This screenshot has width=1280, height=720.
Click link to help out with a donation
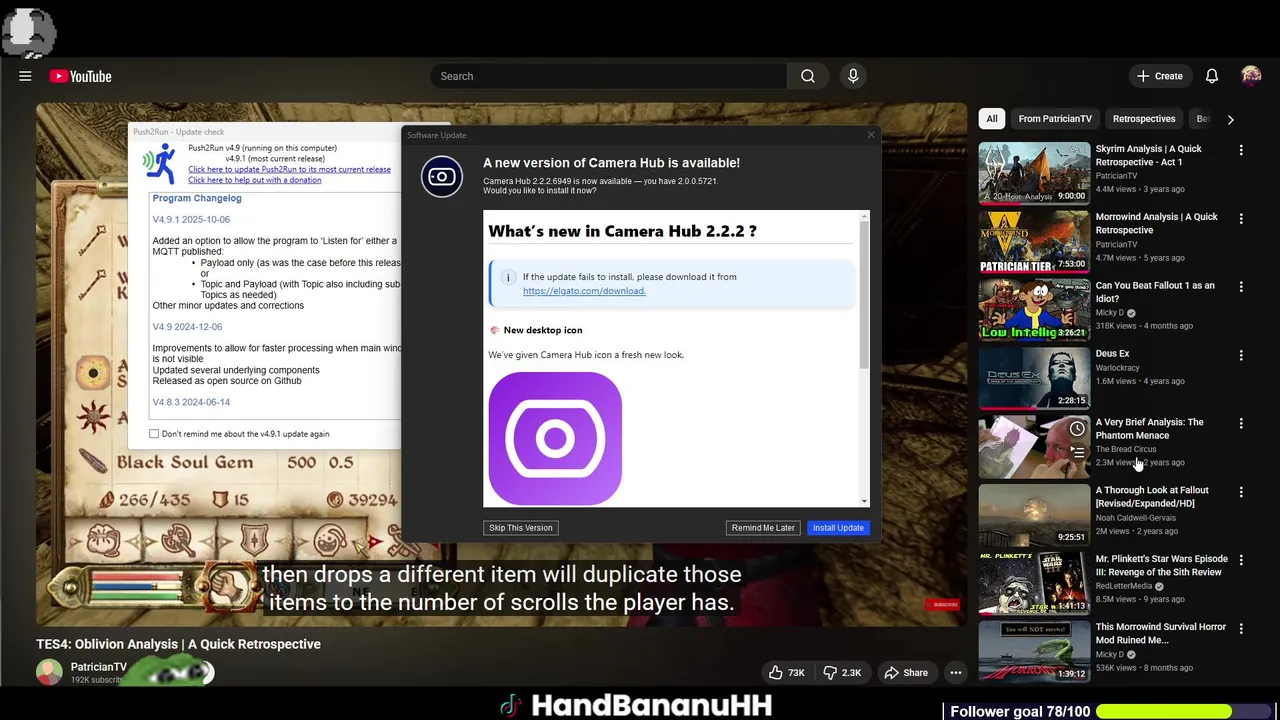click(x=254, y=180)
